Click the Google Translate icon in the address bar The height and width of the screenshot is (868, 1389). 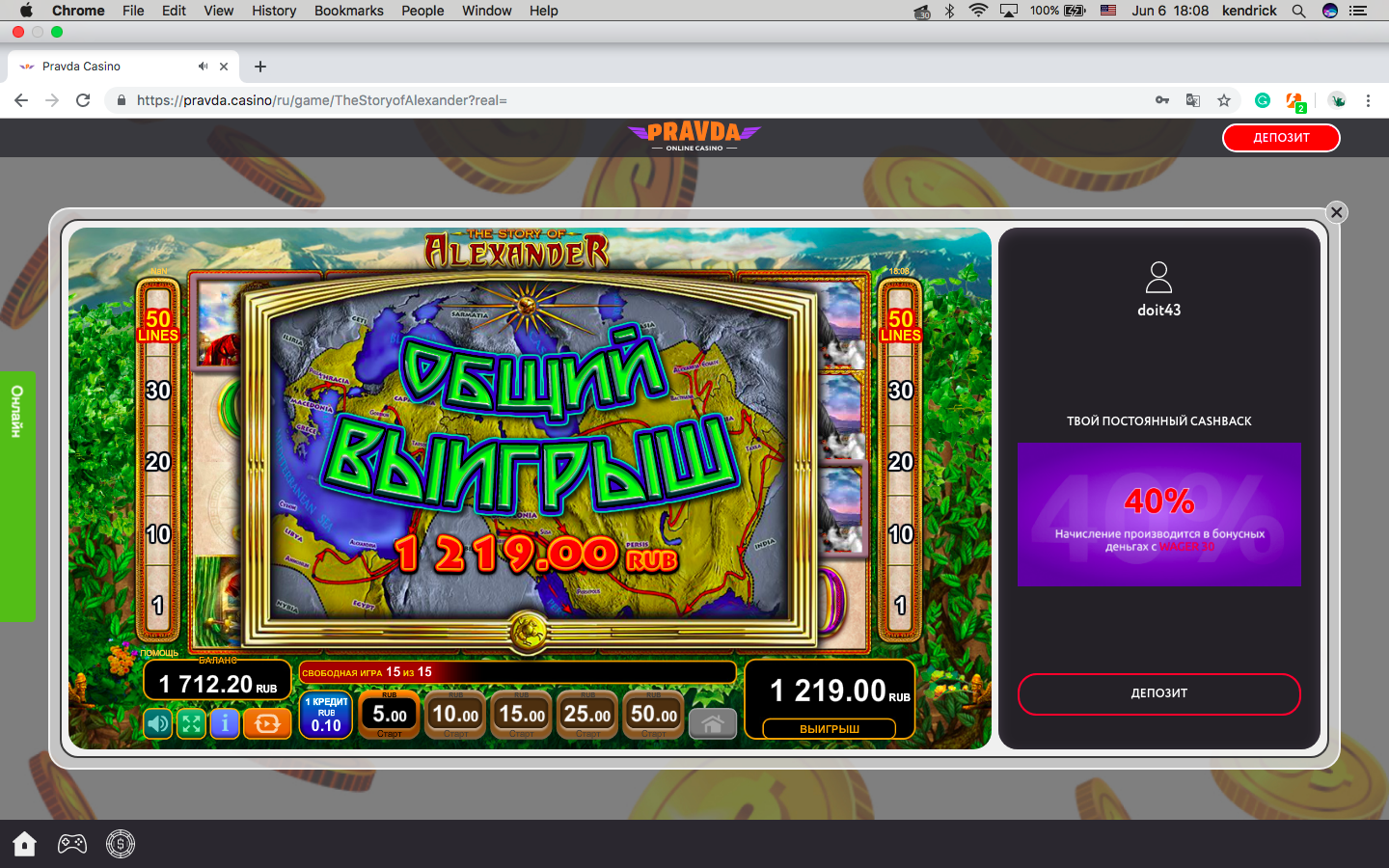click(x=1193, y=100)
